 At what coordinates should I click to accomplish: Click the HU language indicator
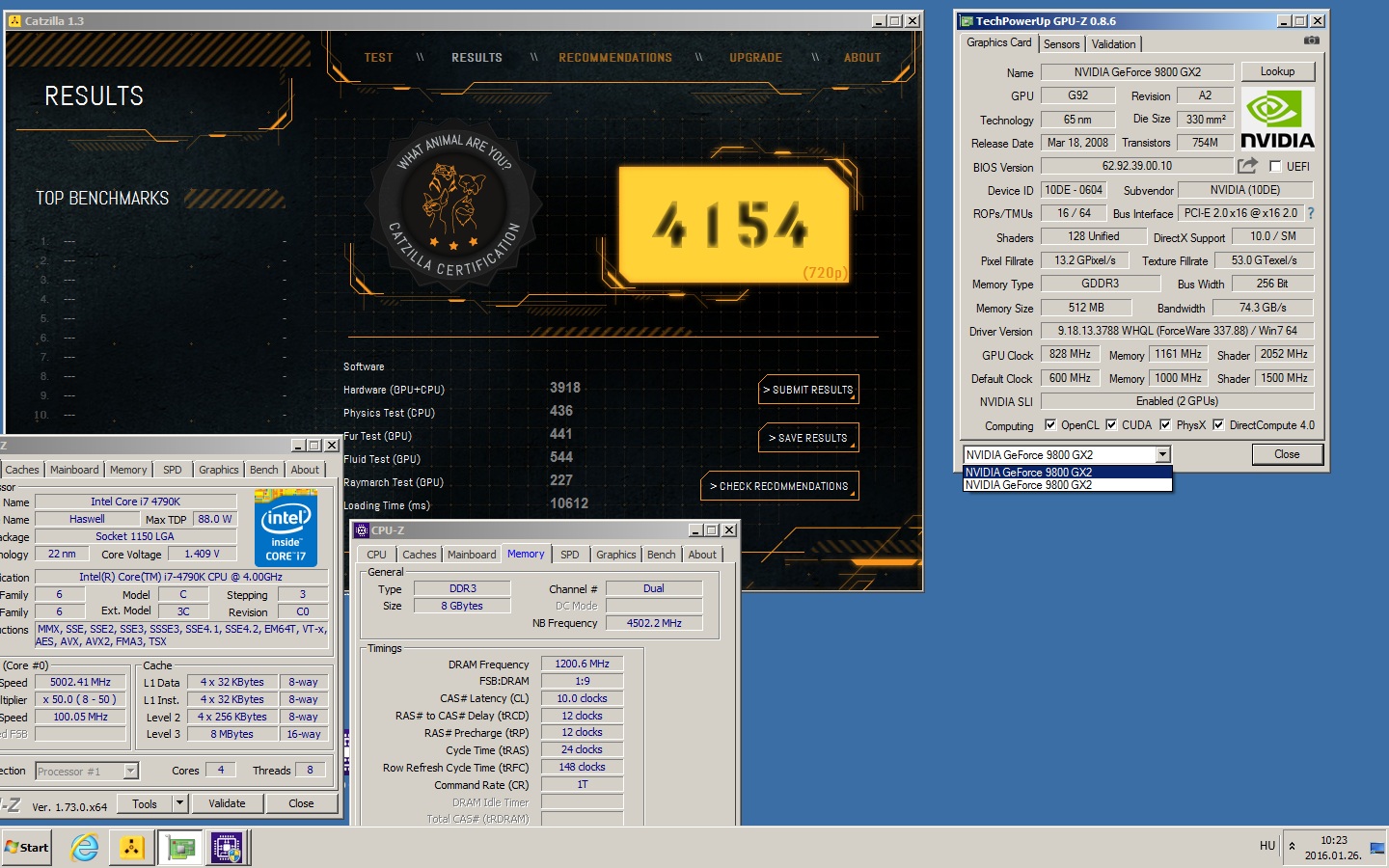[x=1267, y=846]
